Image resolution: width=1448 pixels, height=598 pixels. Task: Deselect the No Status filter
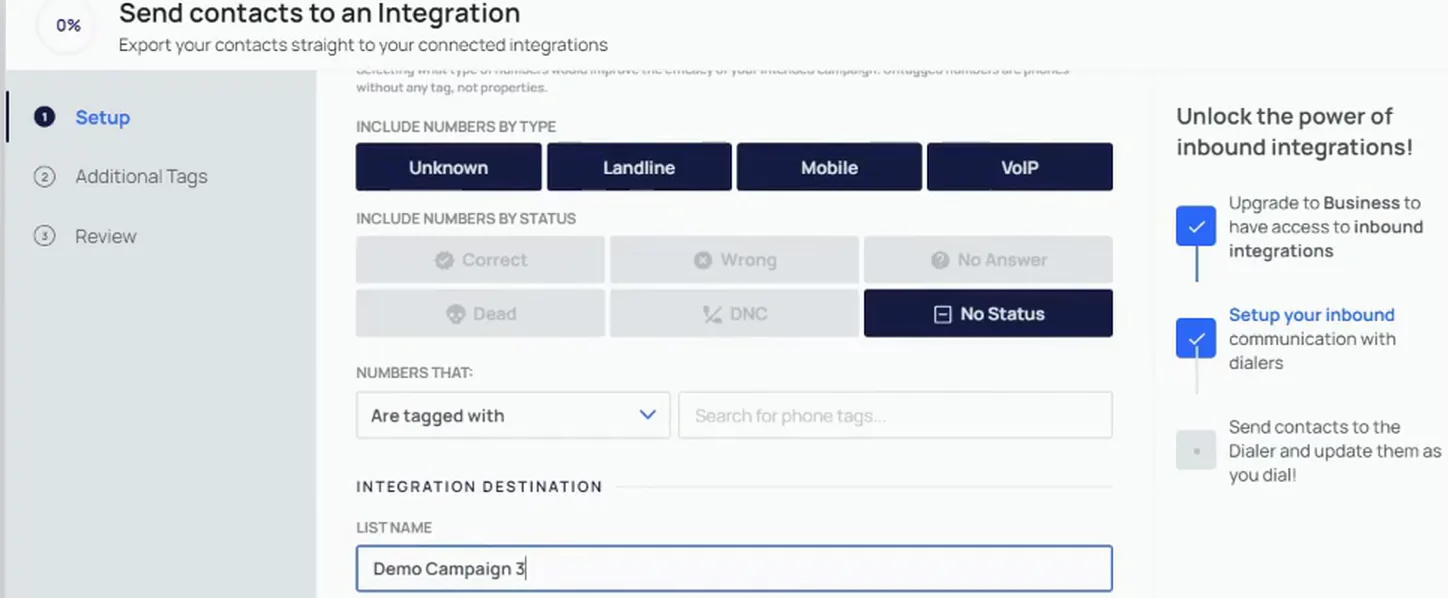coord(988,313)
